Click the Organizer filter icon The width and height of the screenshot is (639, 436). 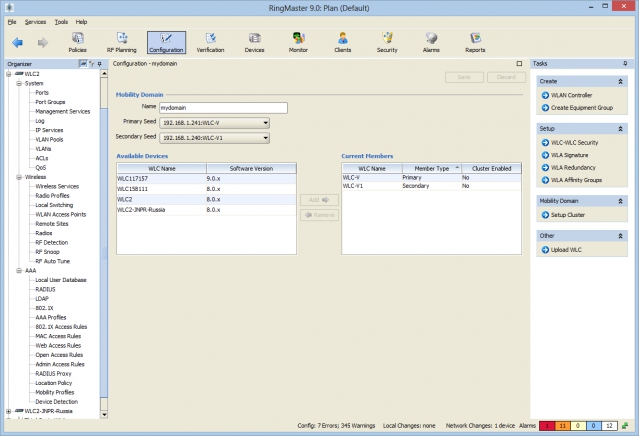(x=92, y=64)
